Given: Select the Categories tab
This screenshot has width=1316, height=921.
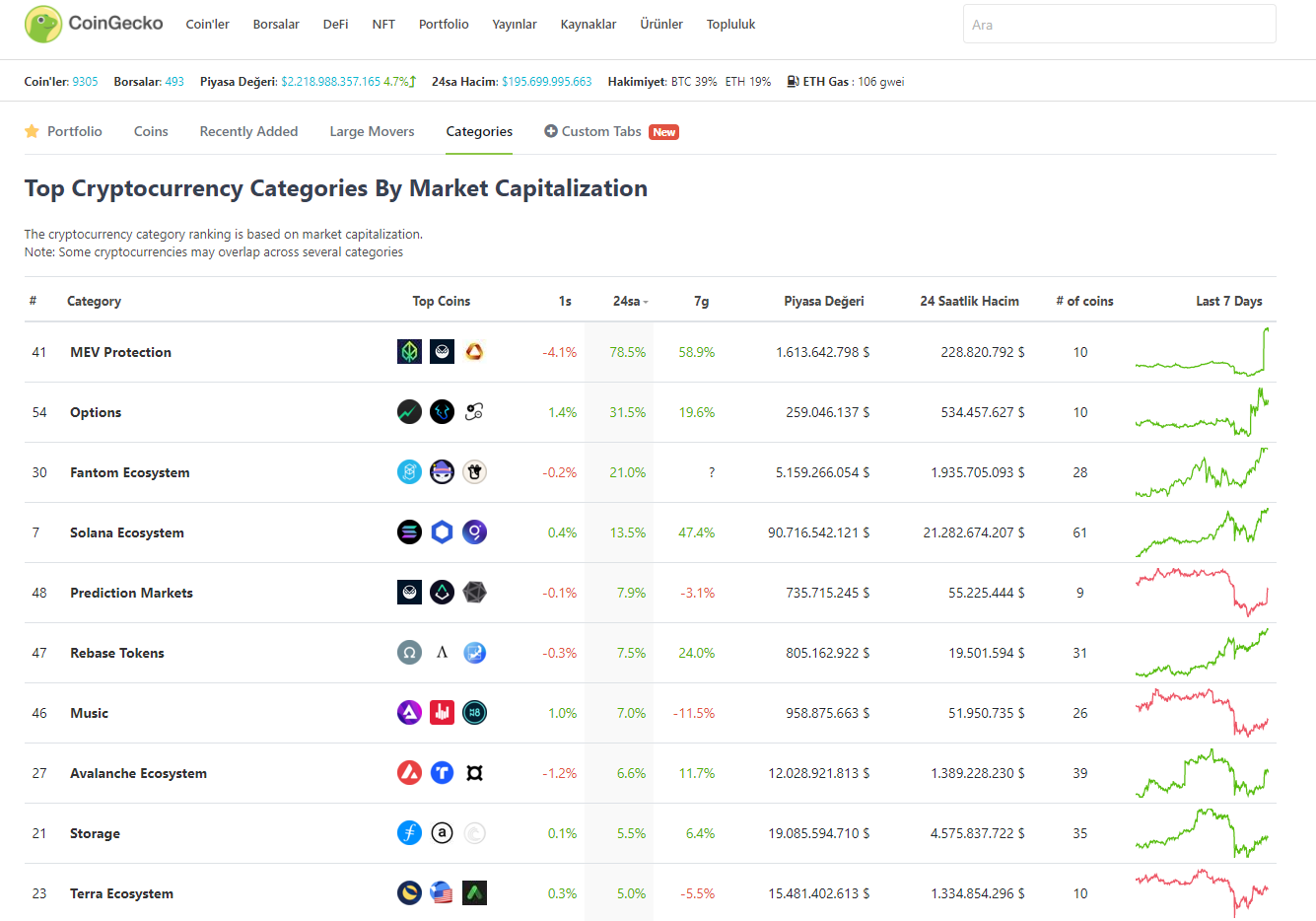Looking at the screenshot, I should coord(479,131).
